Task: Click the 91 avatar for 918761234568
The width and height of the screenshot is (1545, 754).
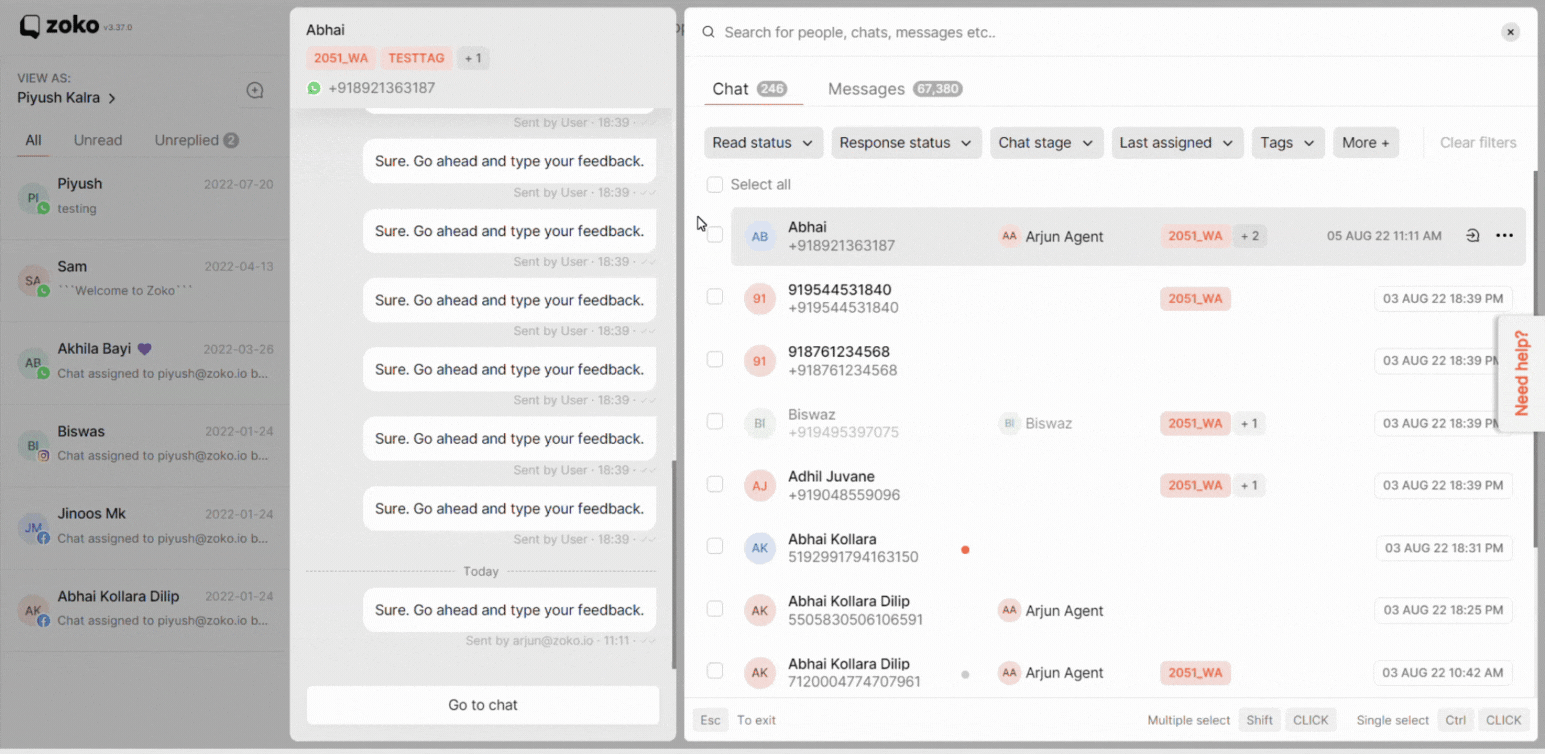Action: pos(760,361)
